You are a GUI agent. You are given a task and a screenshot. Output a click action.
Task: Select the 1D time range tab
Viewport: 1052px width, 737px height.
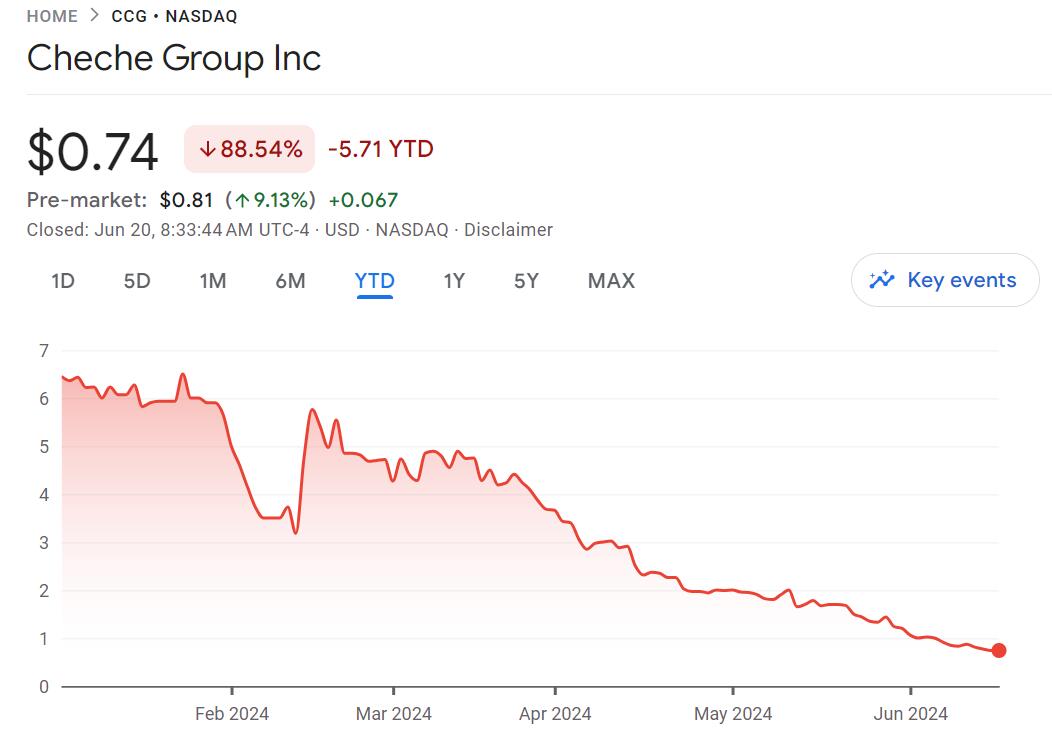(63, 281)
